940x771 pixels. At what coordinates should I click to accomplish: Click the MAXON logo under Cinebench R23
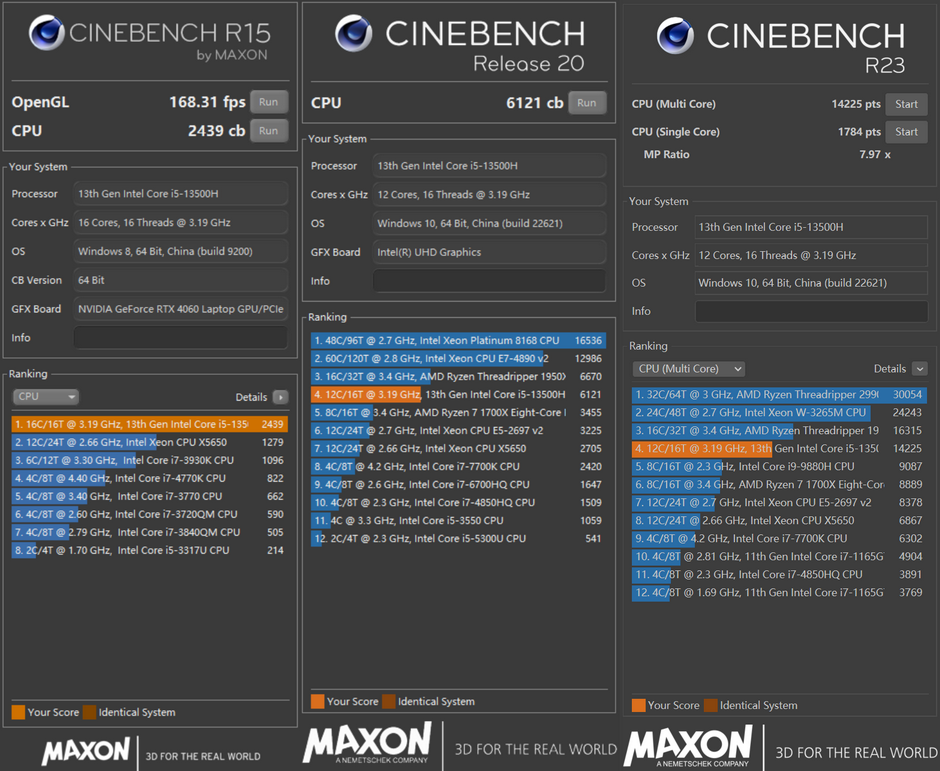click(x=688, y=746)
